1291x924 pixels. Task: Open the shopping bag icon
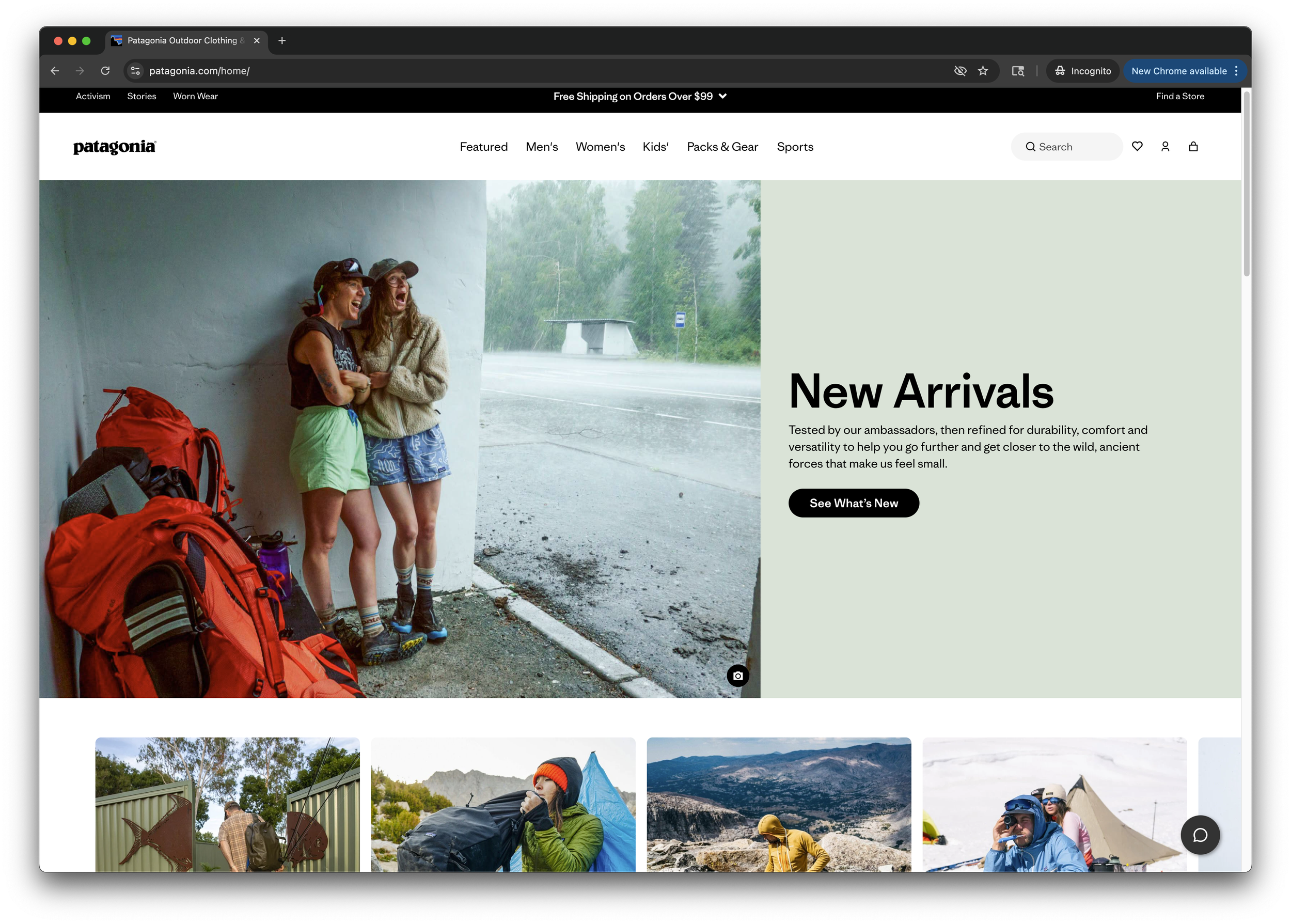point(1193,146)
